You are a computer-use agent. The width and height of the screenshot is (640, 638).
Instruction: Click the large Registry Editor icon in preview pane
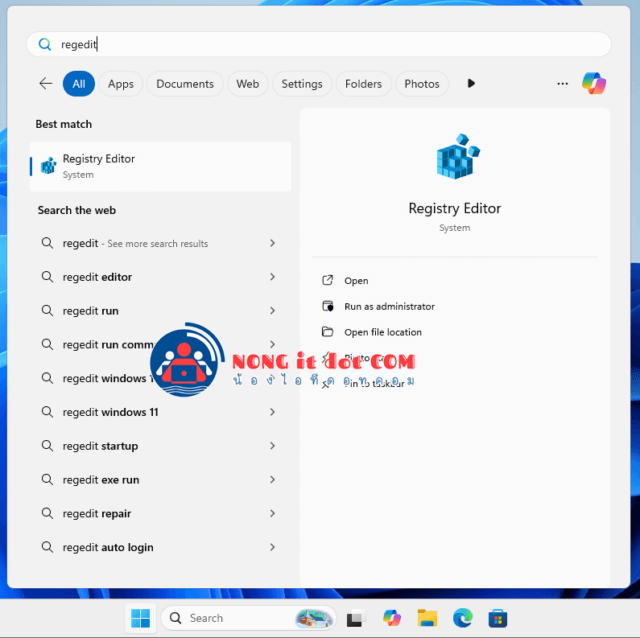[x=458, y=156]
